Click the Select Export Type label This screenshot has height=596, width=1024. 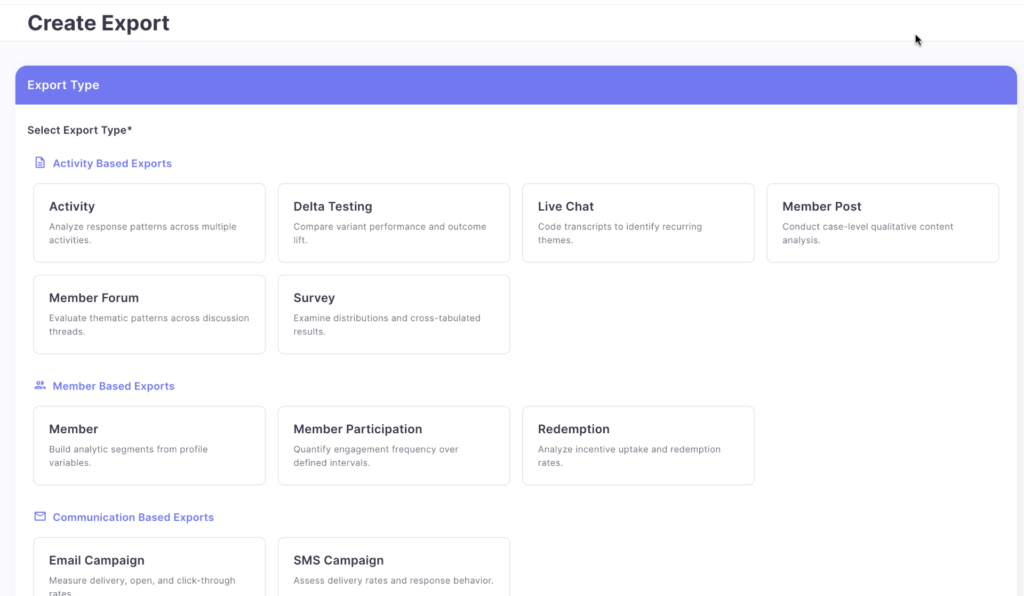click(80, 130)
